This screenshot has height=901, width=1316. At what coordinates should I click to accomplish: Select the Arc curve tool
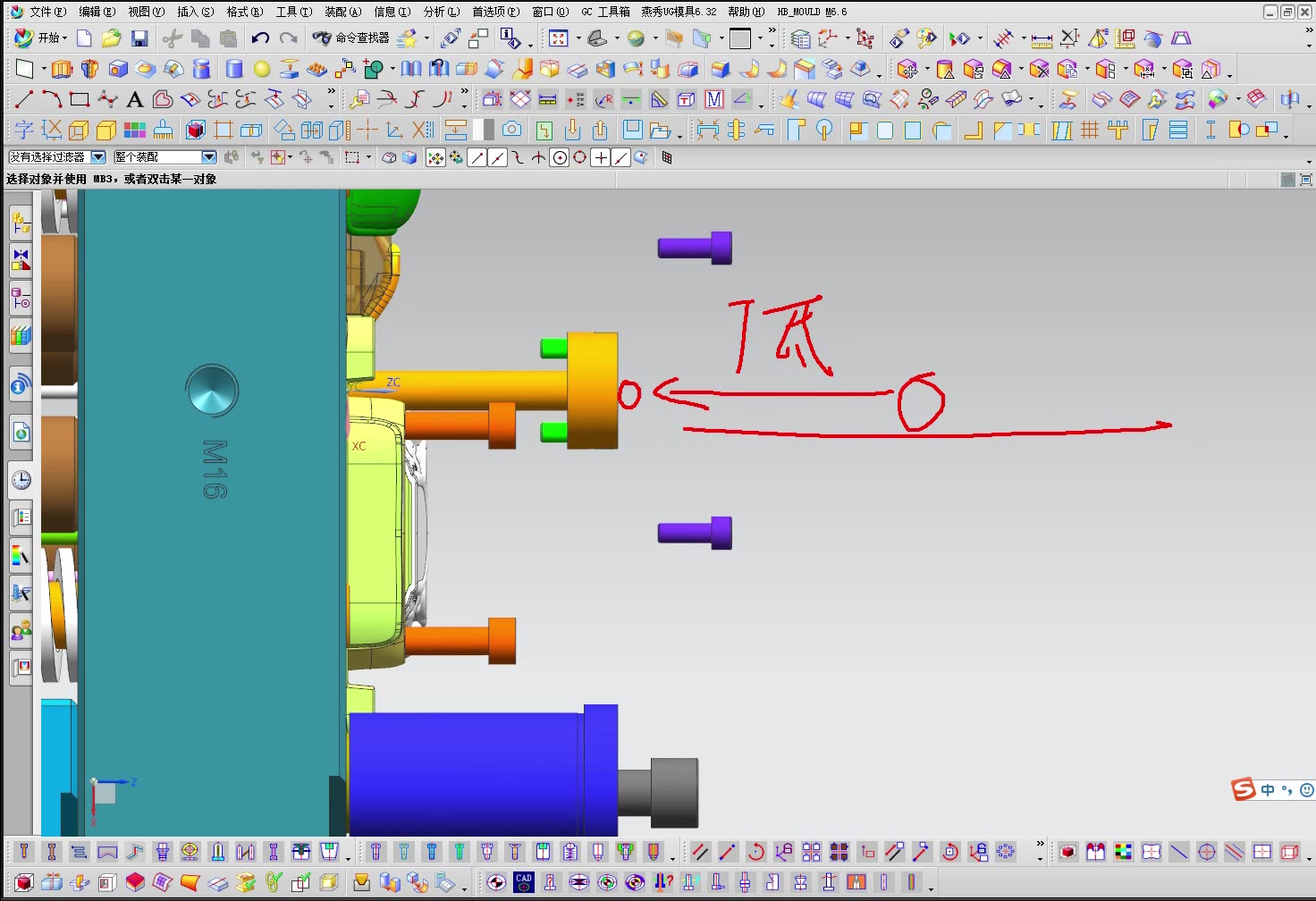(x=52, y=99)
